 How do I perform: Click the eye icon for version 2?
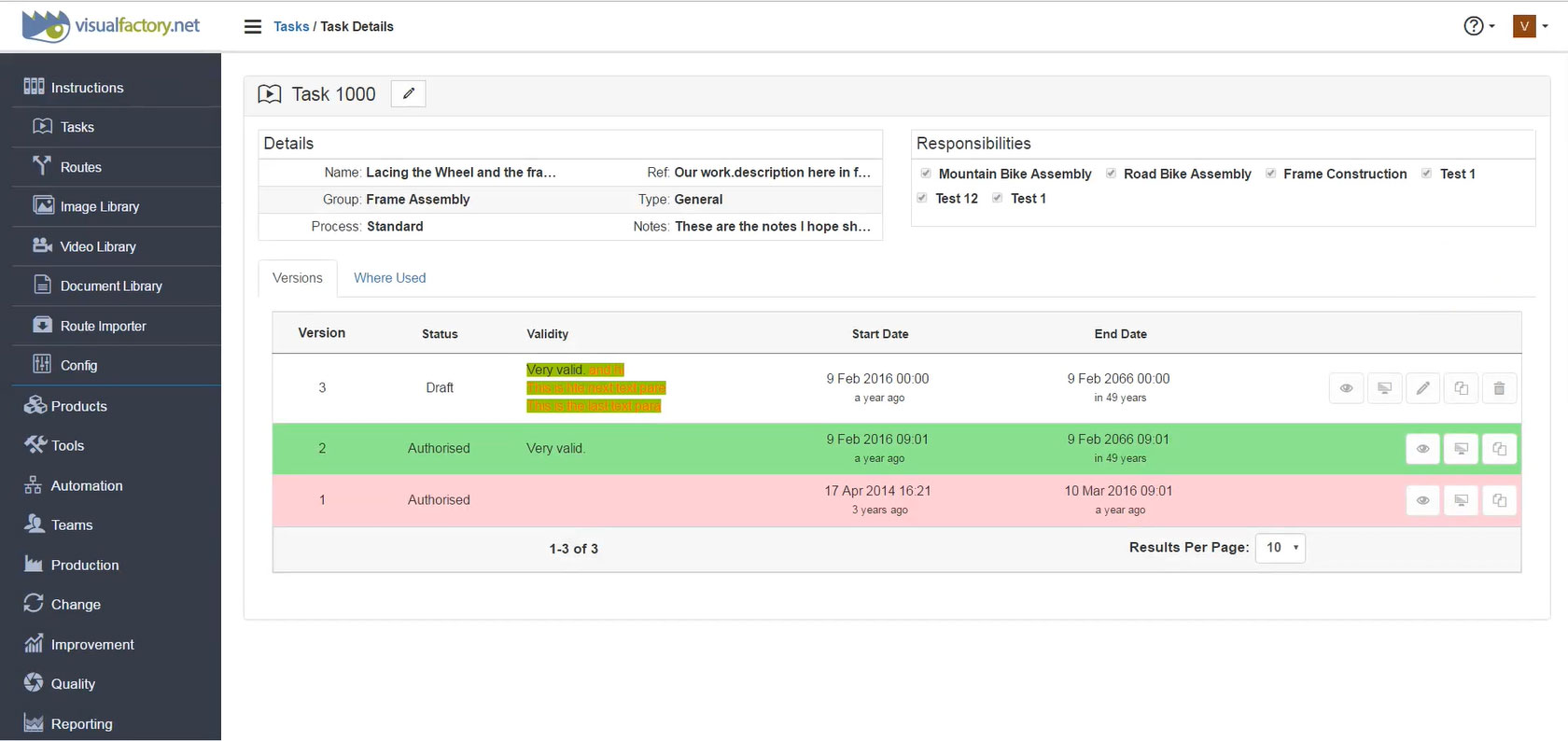pyautogui.click(x=1422, y=449)
